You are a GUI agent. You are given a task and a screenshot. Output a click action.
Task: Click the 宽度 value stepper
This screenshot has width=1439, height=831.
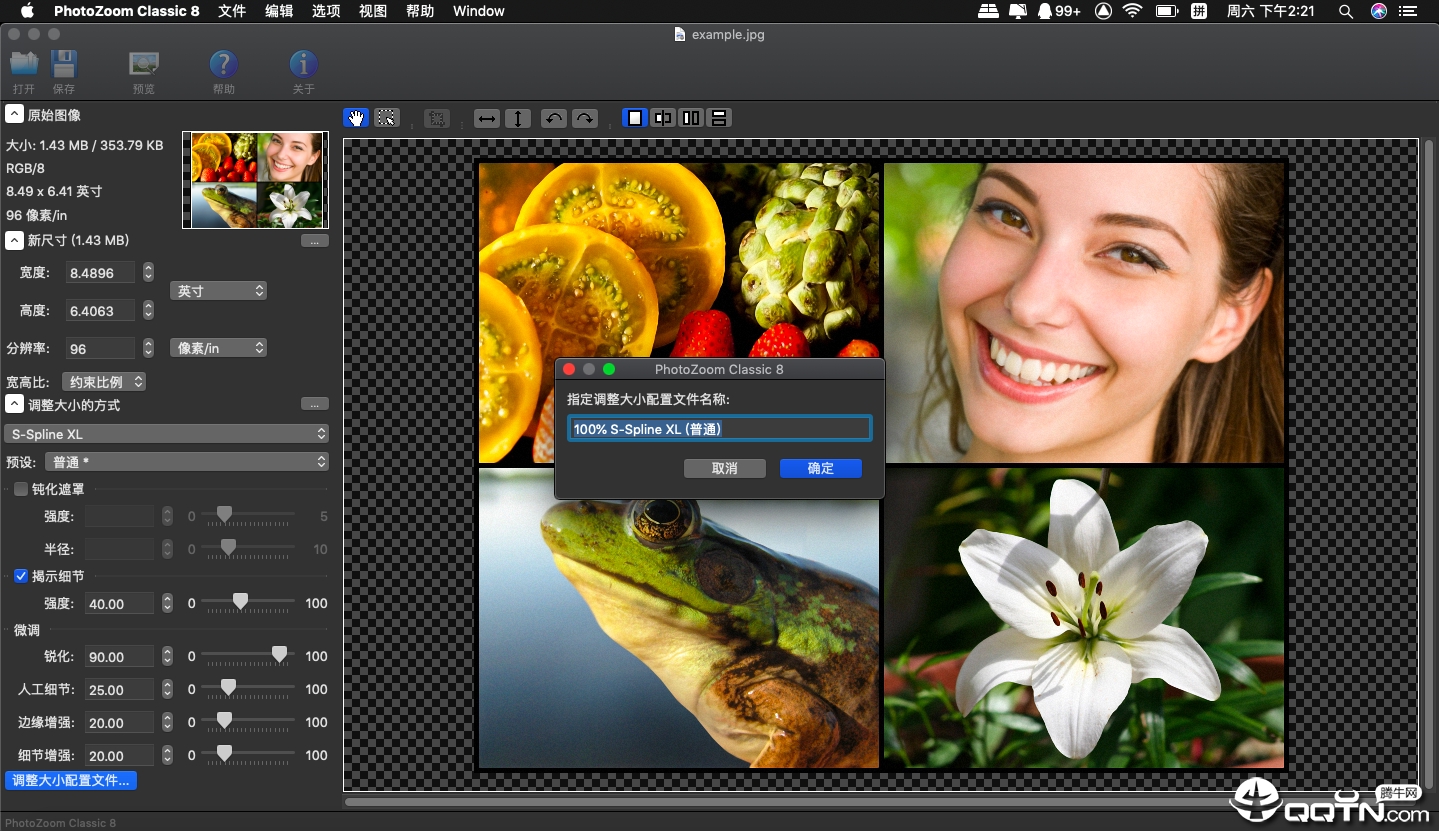(x=148, y=272)
